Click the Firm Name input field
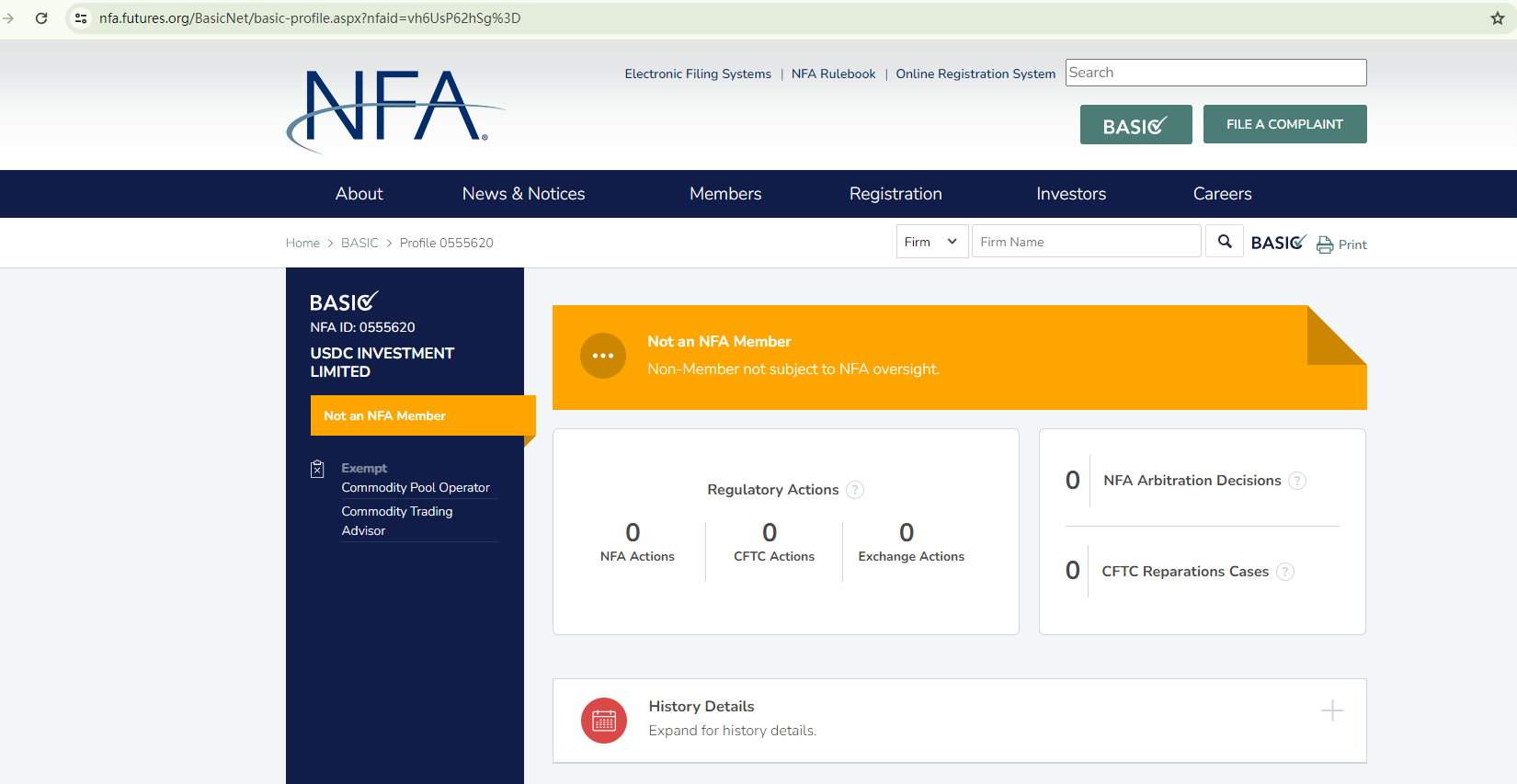The image size is (1517, 784). click(1087, 242)
